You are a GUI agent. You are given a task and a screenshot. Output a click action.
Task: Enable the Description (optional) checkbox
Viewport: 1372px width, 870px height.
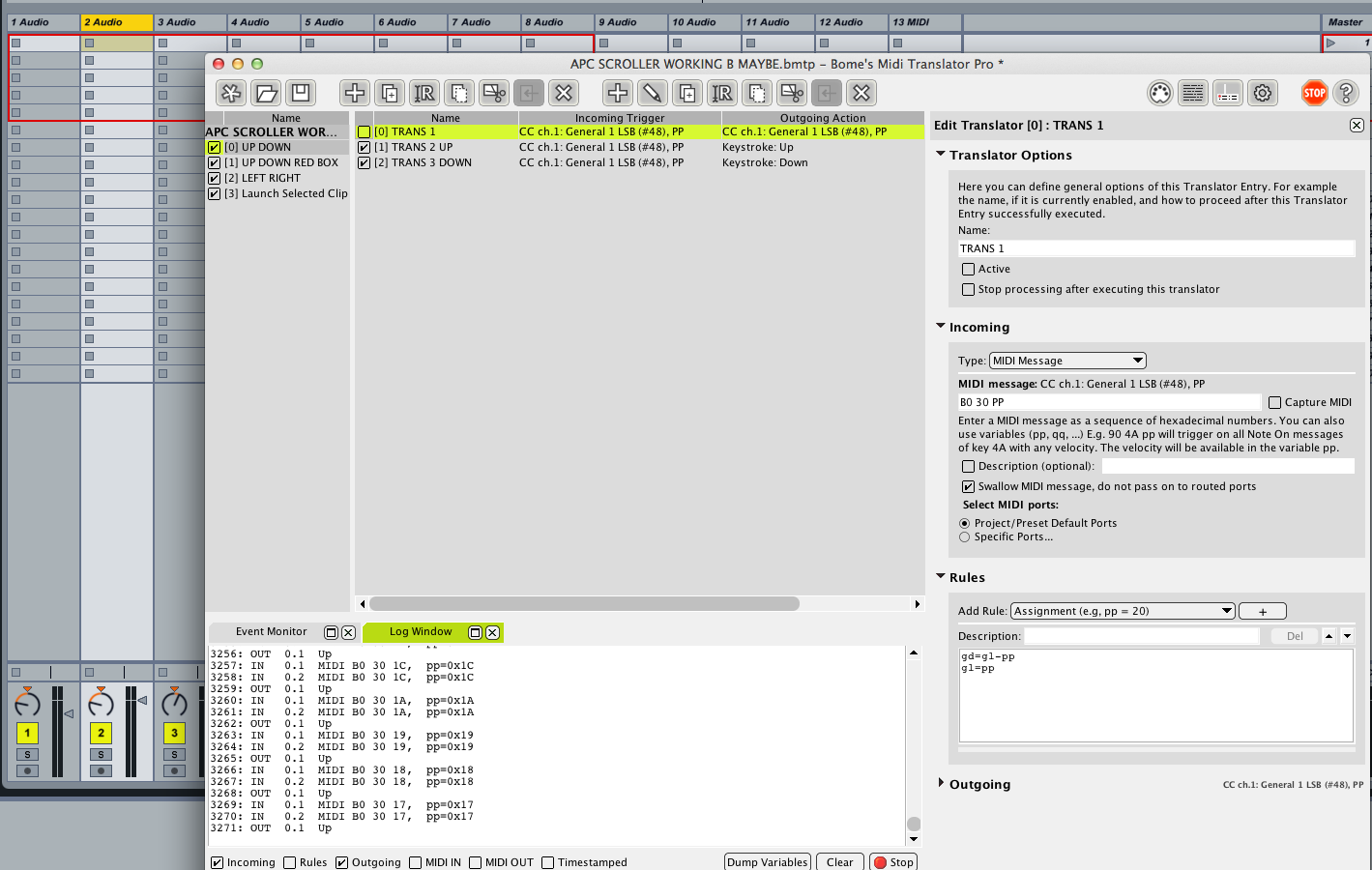(968, 466)
